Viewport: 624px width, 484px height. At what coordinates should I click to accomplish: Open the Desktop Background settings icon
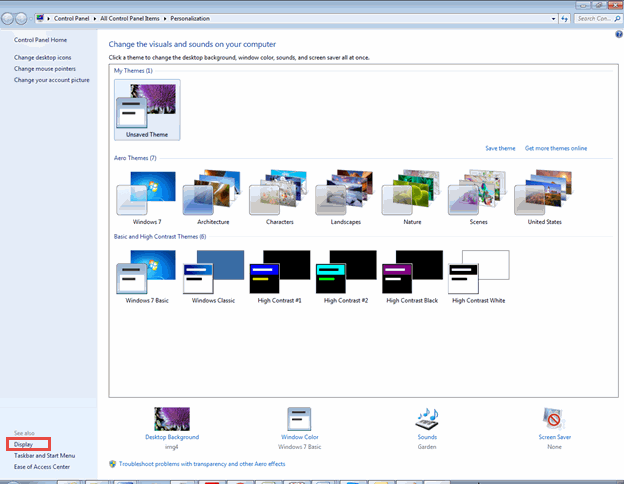pos(172,419)
